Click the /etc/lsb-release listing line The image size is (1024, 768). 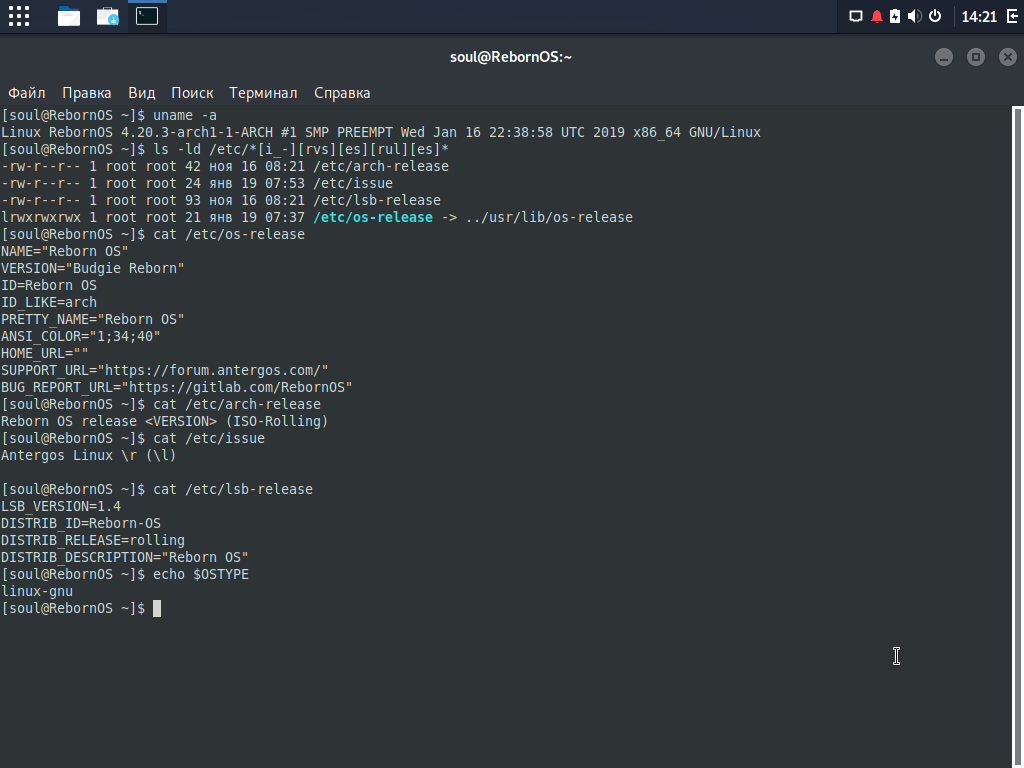click(221, 200)
